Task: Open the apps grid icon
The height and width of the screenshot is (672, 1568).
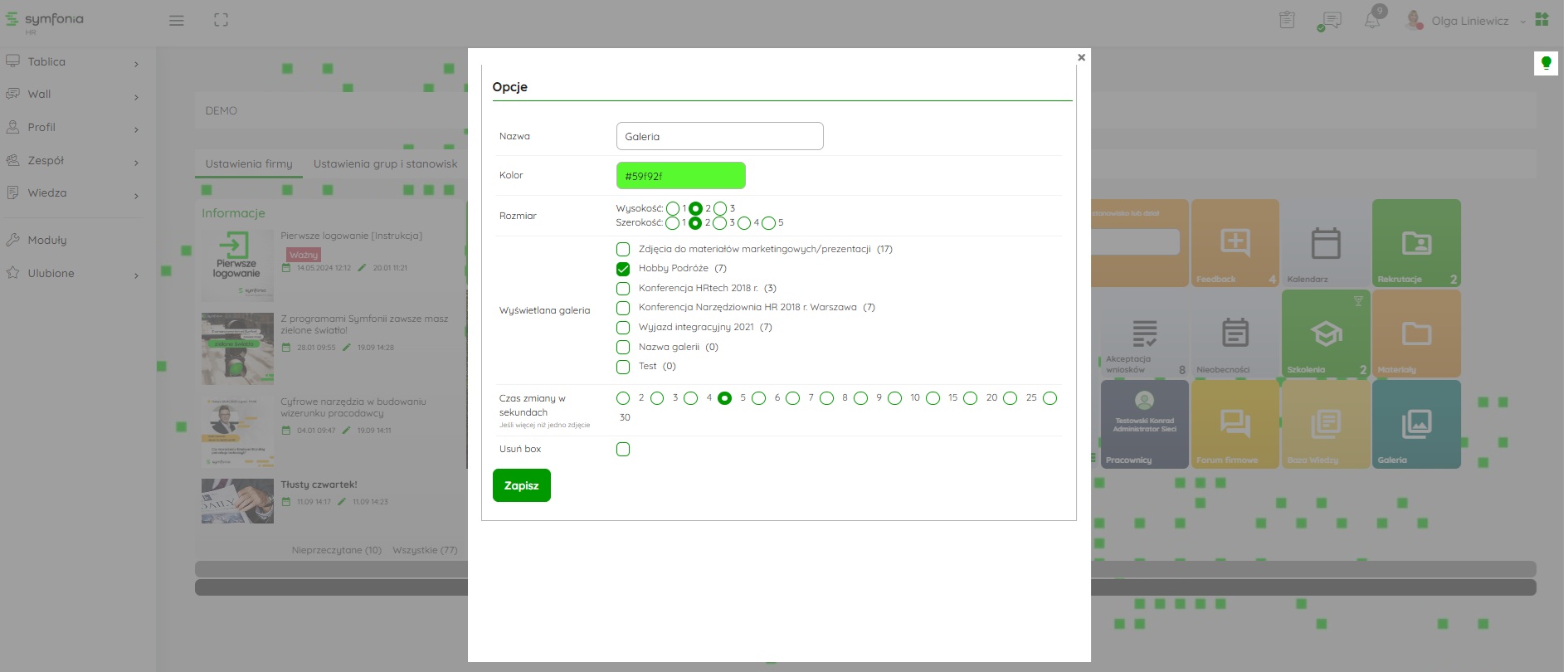Action: click(x=1542, y=20)
